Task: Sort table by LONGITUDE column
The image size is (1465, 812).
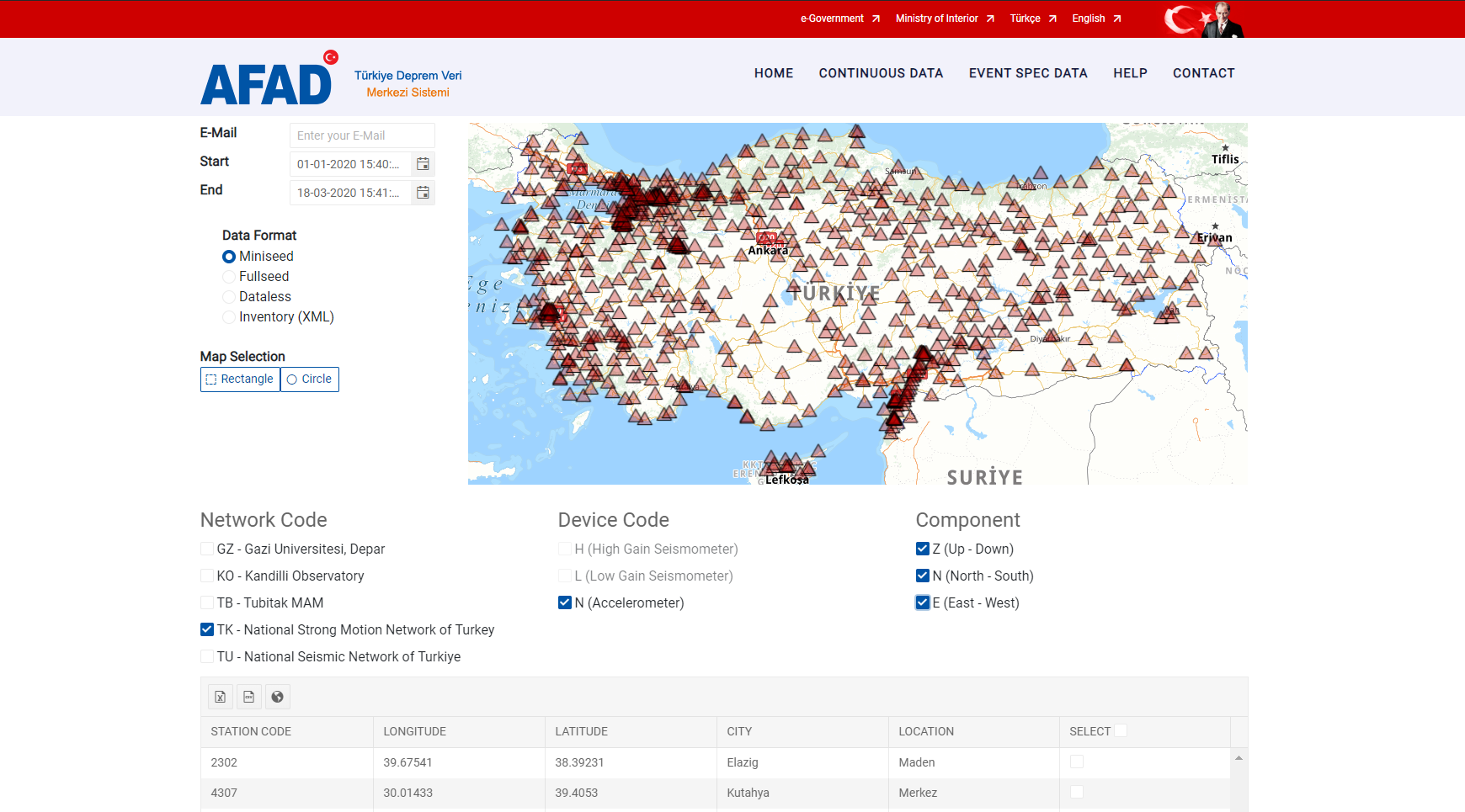Action: pyautogui.click(x=460, y=732)
